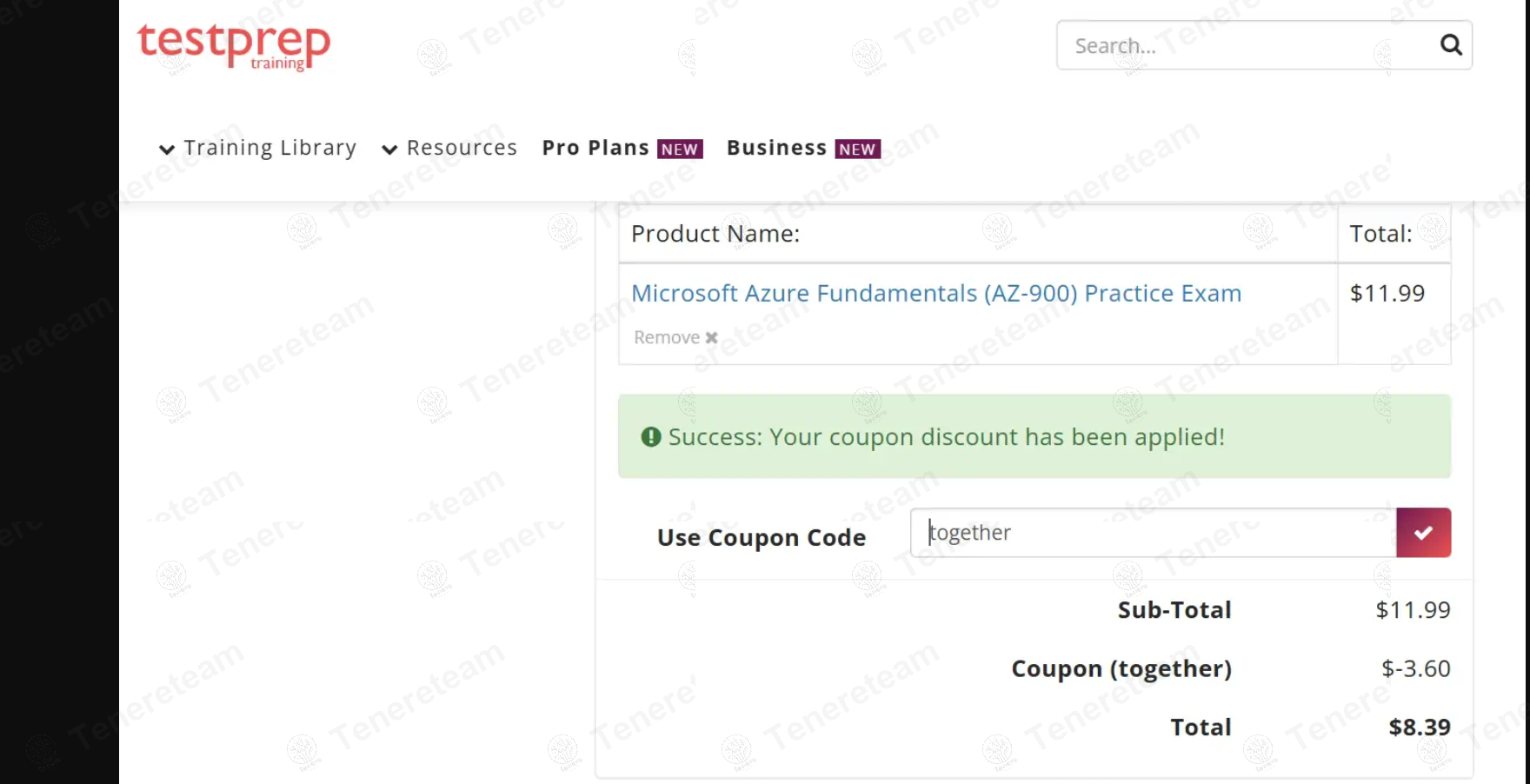Expand the Resources chevron arrow

click(389, 149)
